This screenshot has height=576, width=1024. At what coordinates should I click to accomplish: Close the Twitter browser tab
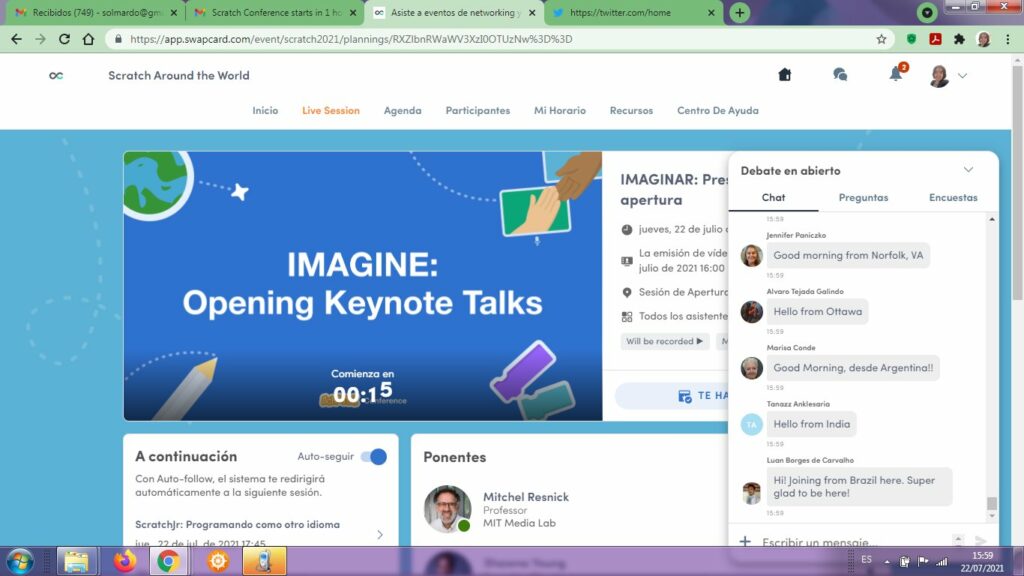coord(711,12)
